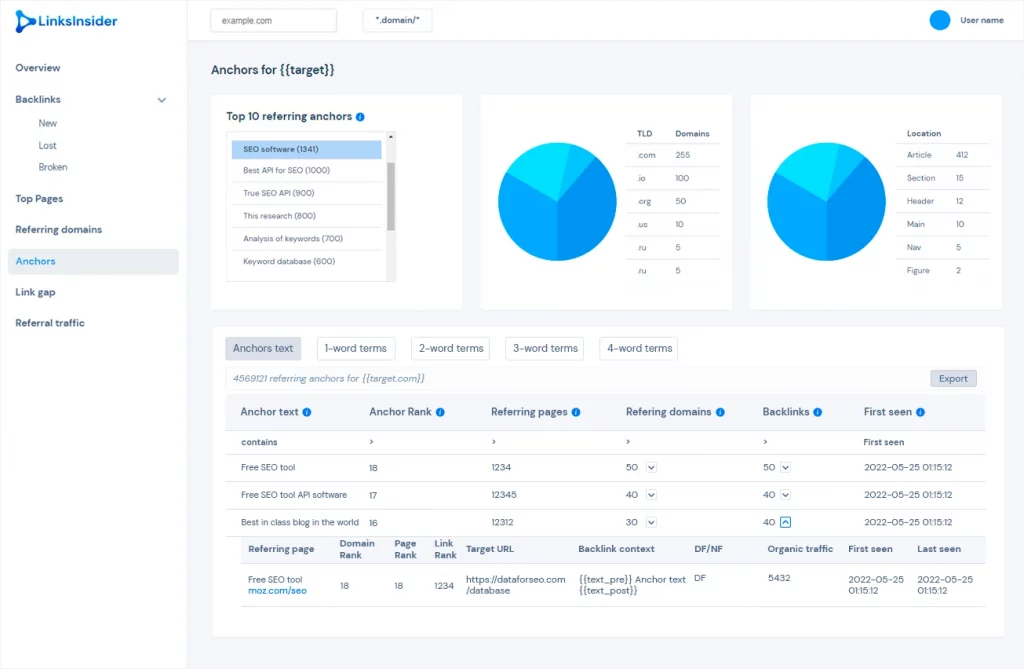Switch to the 2-word terms tab

tap(451, 349)
